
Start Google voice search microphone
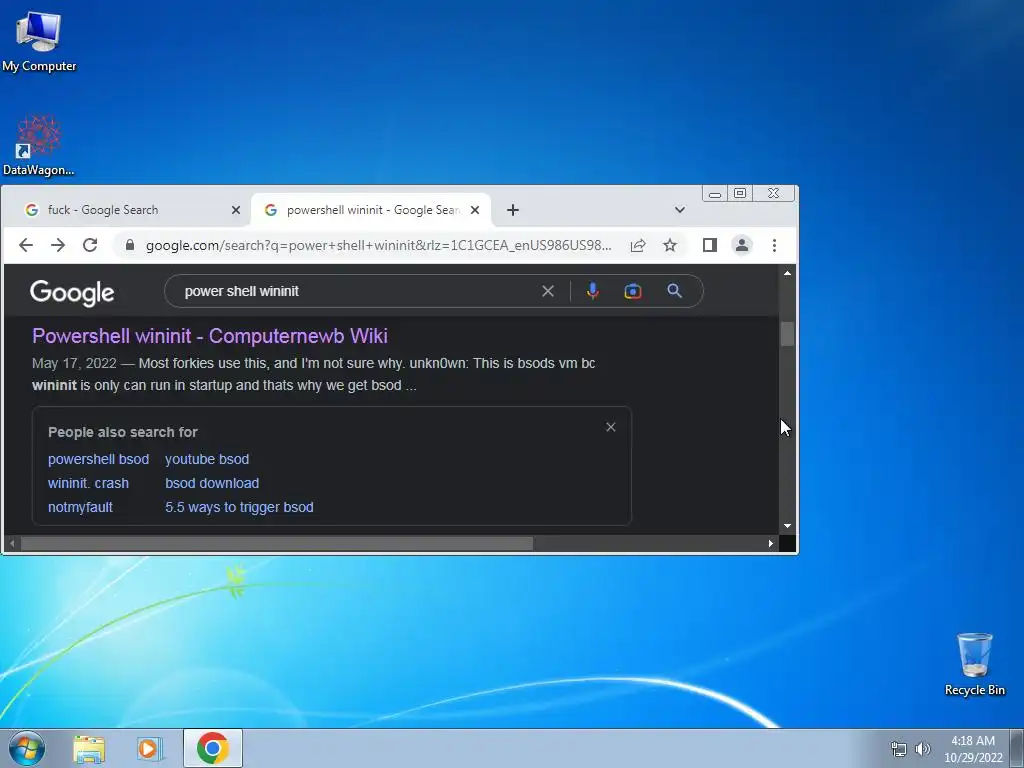(x=592, y=291)
